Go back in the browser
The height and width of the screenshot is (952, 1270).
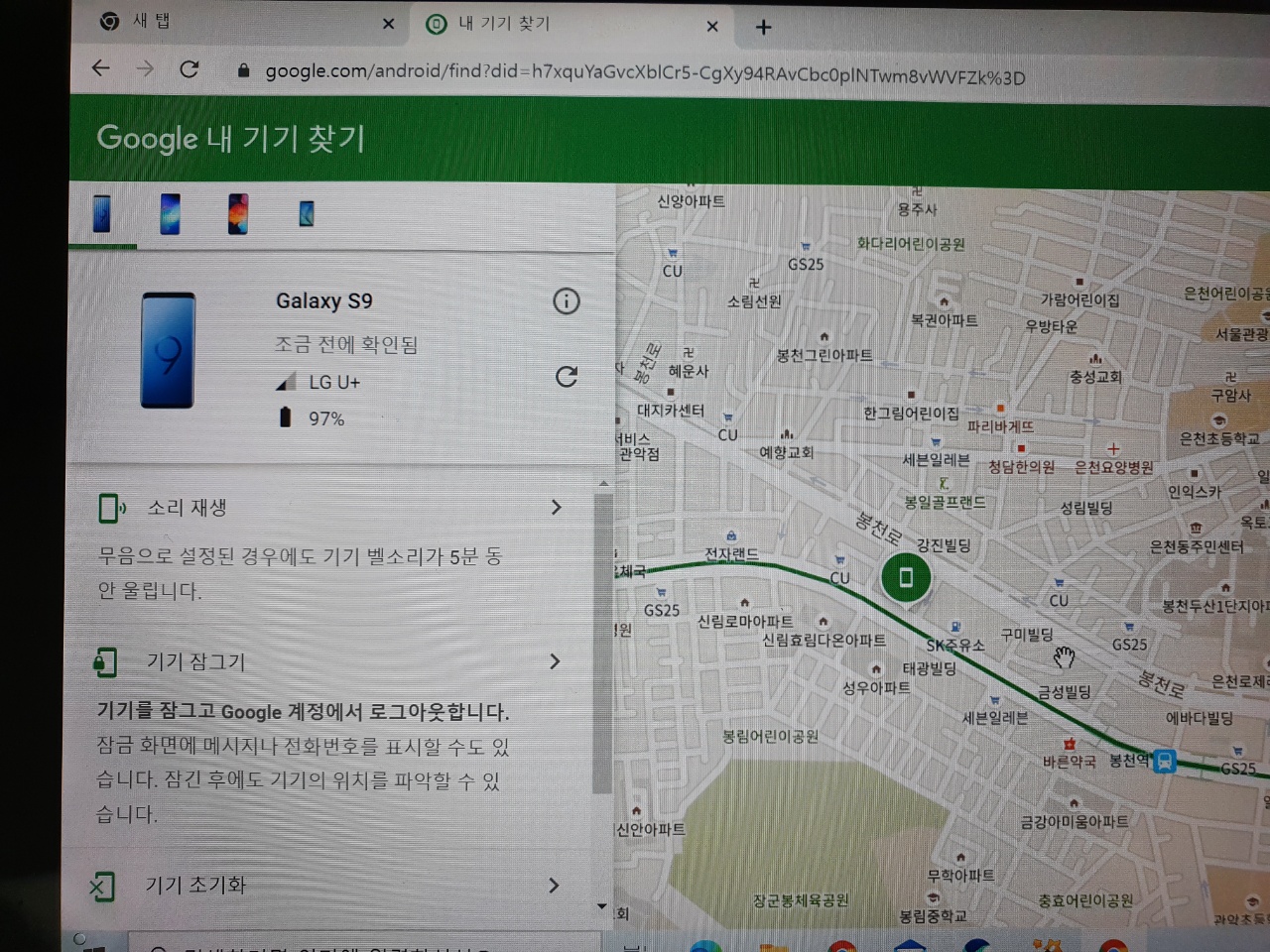[100, 68]
